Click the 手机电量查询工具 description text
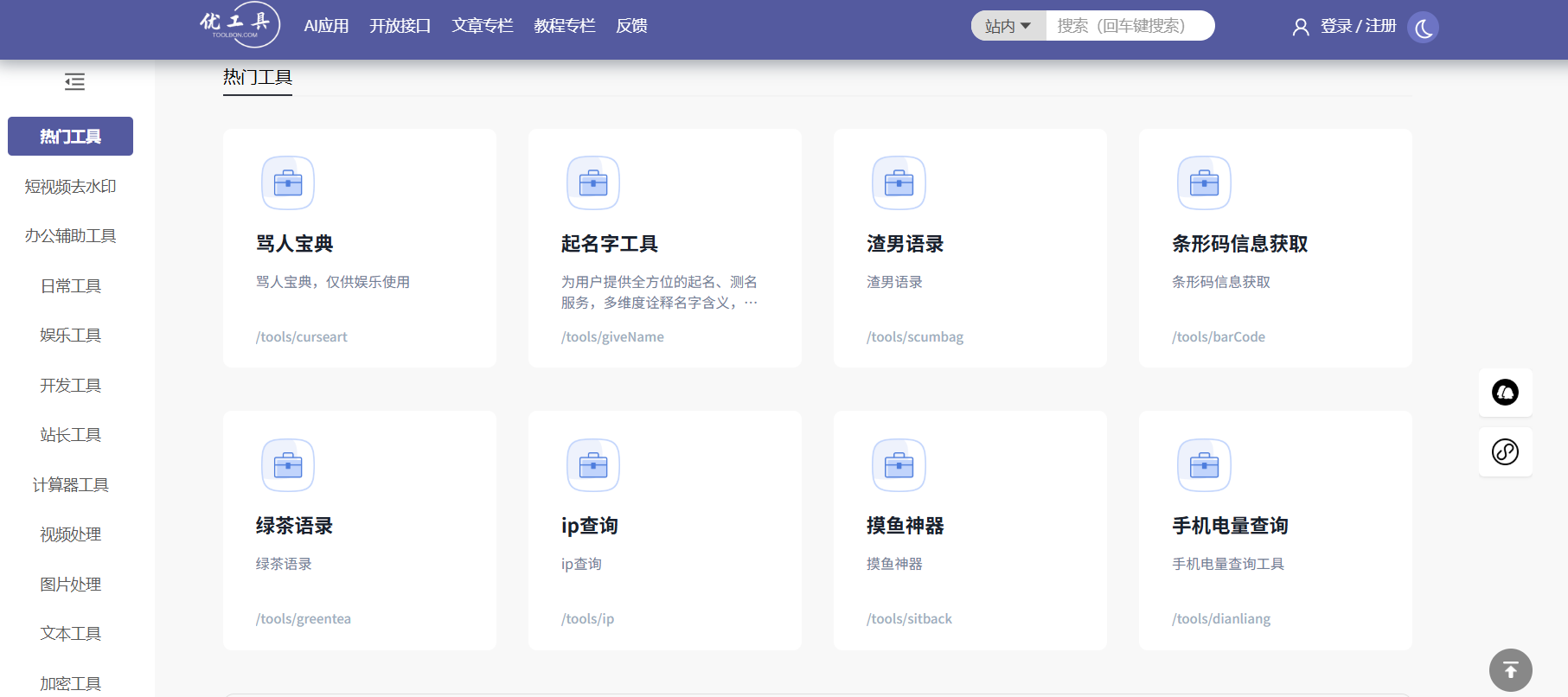 [x=1228, y=564]
